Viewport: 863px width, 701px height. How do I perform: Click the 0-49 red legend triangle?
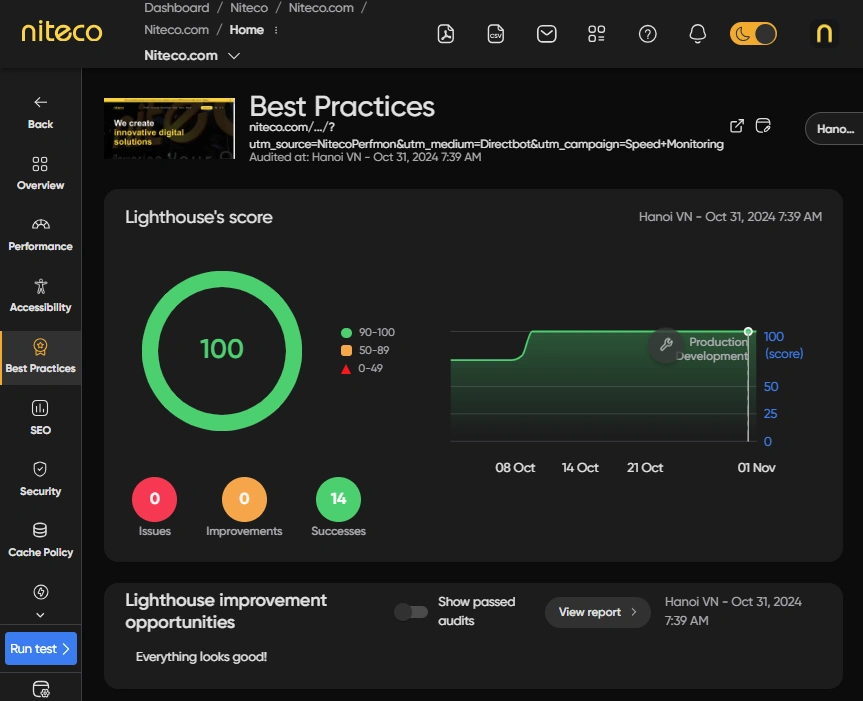[346, 369]
